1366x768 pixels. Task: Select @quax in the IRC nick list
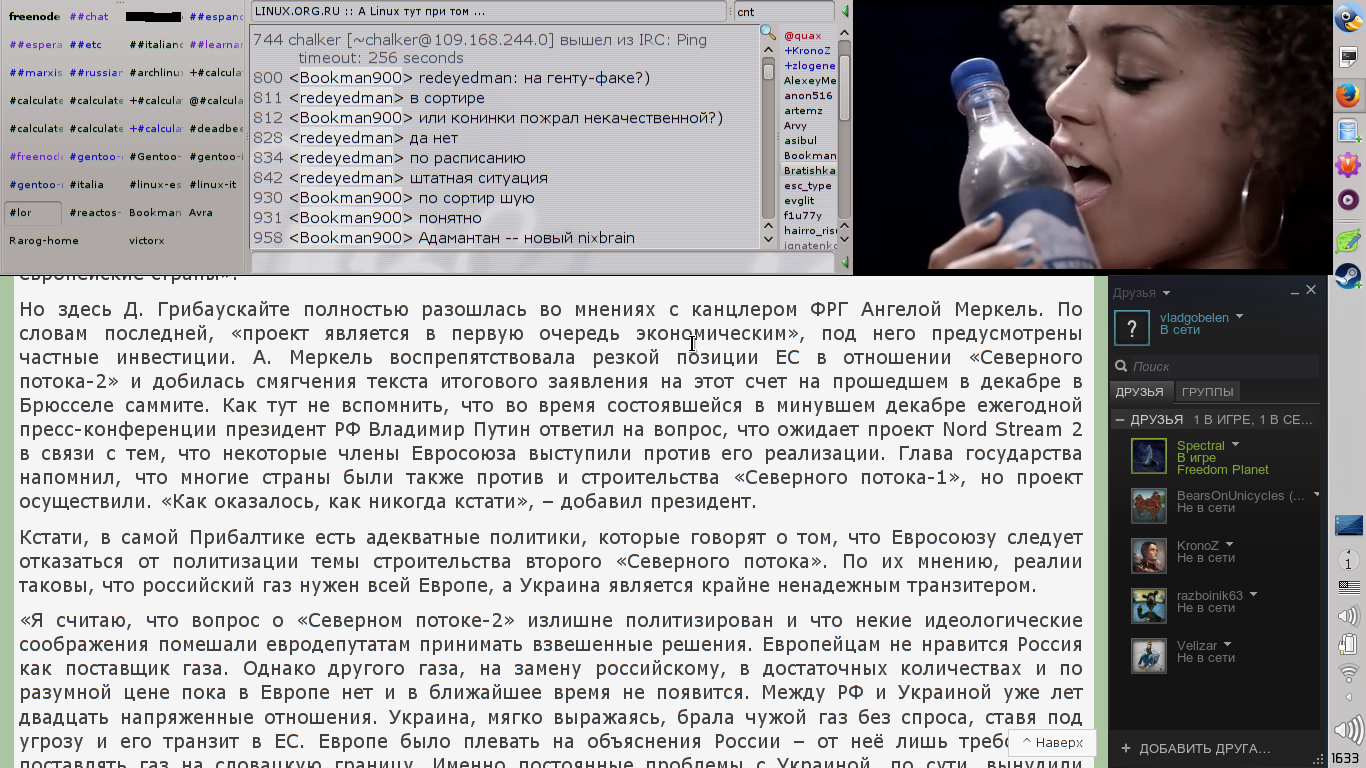802,36
